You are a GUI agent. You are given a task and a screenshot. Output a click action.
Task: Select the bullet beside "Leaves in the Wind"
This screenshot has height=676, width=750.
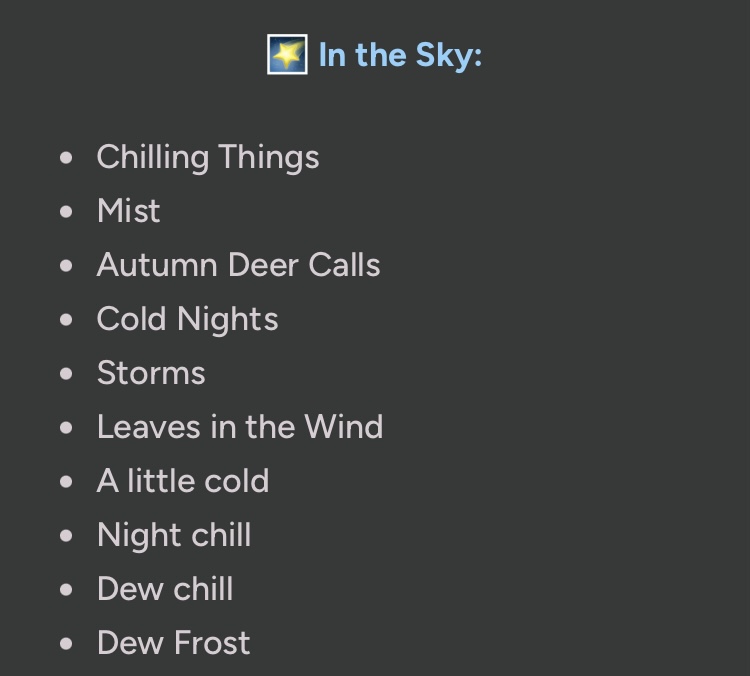pyautogui.click(x=67, y=428)
